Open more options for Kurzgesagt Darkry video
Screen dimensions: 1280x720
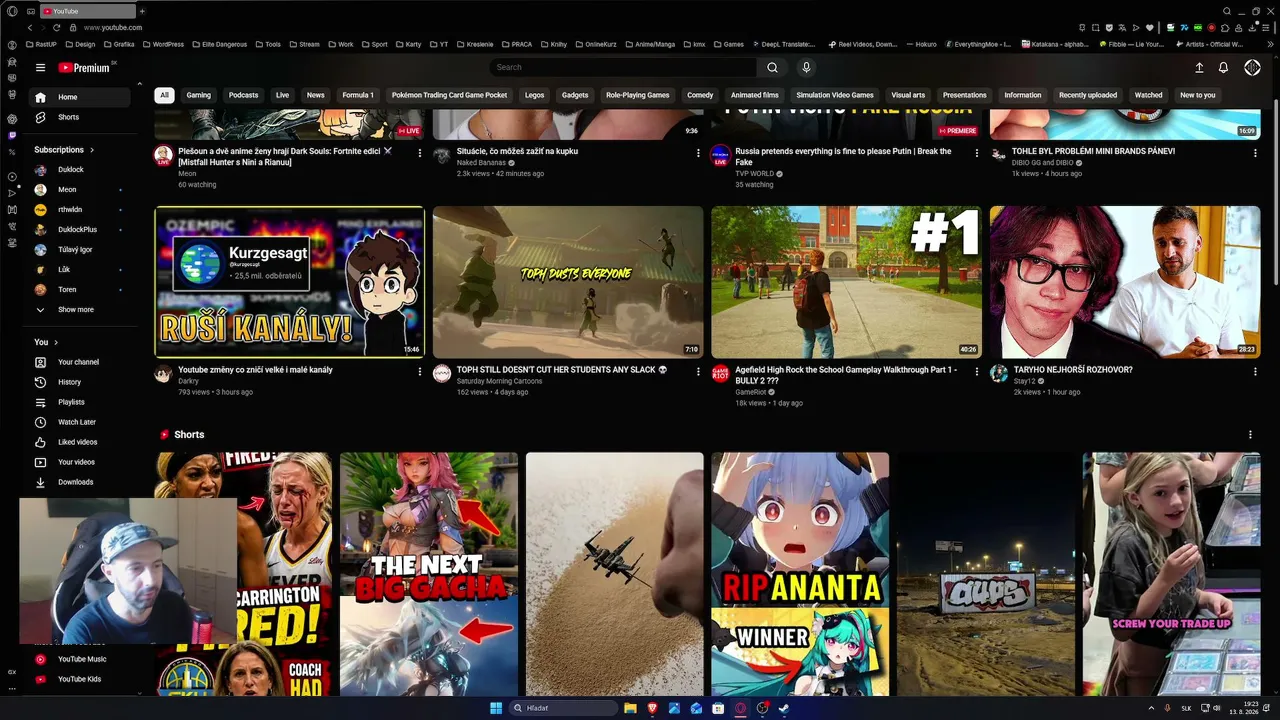[419, 371]
